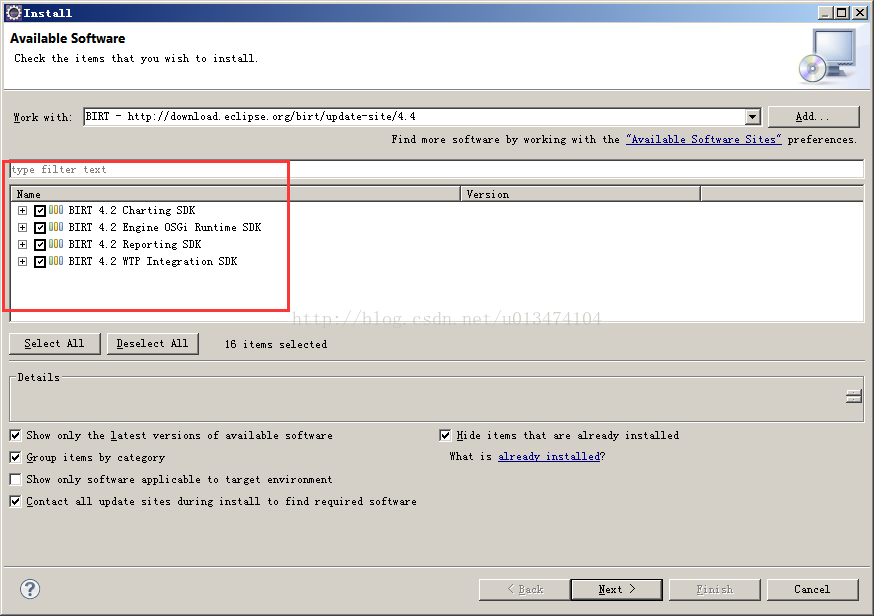Screen dimensions: 874x616
Task: Click the BIRT 4.2 WTP Integration SDK icon
Action: (x=56, y=261)
